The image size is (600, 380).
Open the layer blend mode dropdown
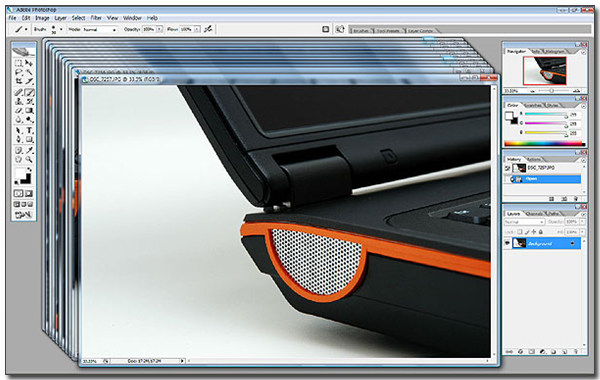524,222
